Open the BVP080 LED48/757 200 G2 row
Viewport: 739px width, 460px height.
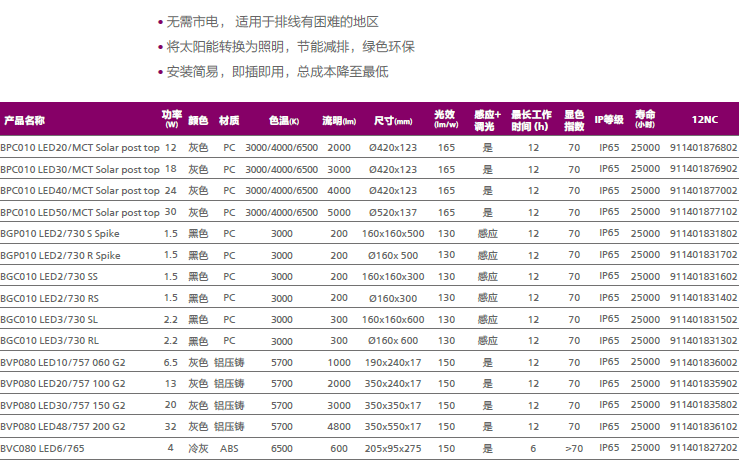pos(63,426)
